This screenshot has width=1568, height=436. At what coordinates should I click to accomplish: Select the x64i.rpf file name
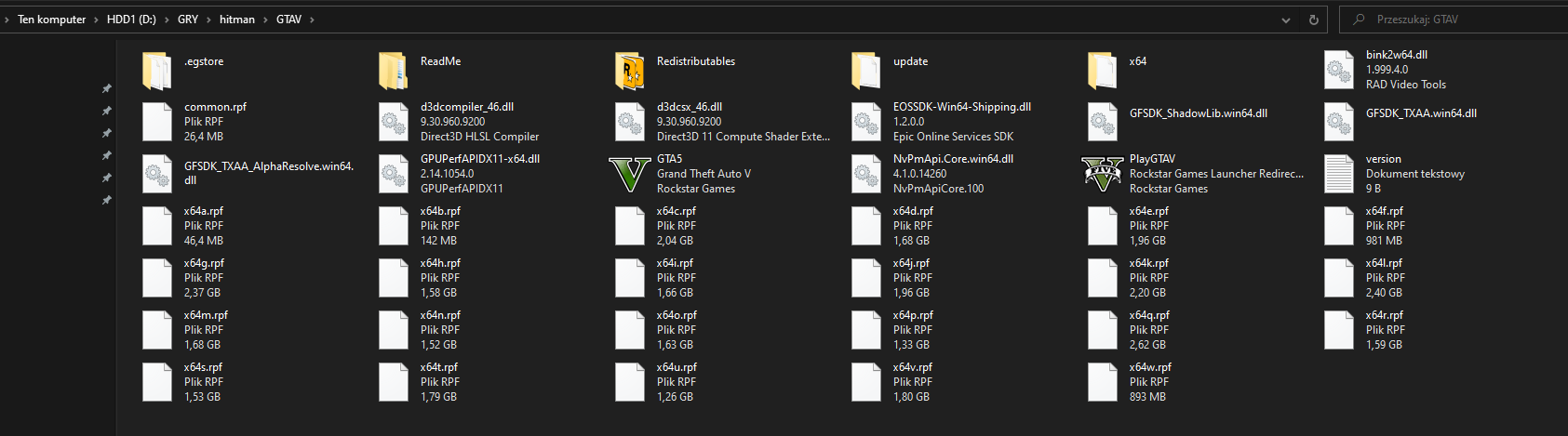(675, 263)
